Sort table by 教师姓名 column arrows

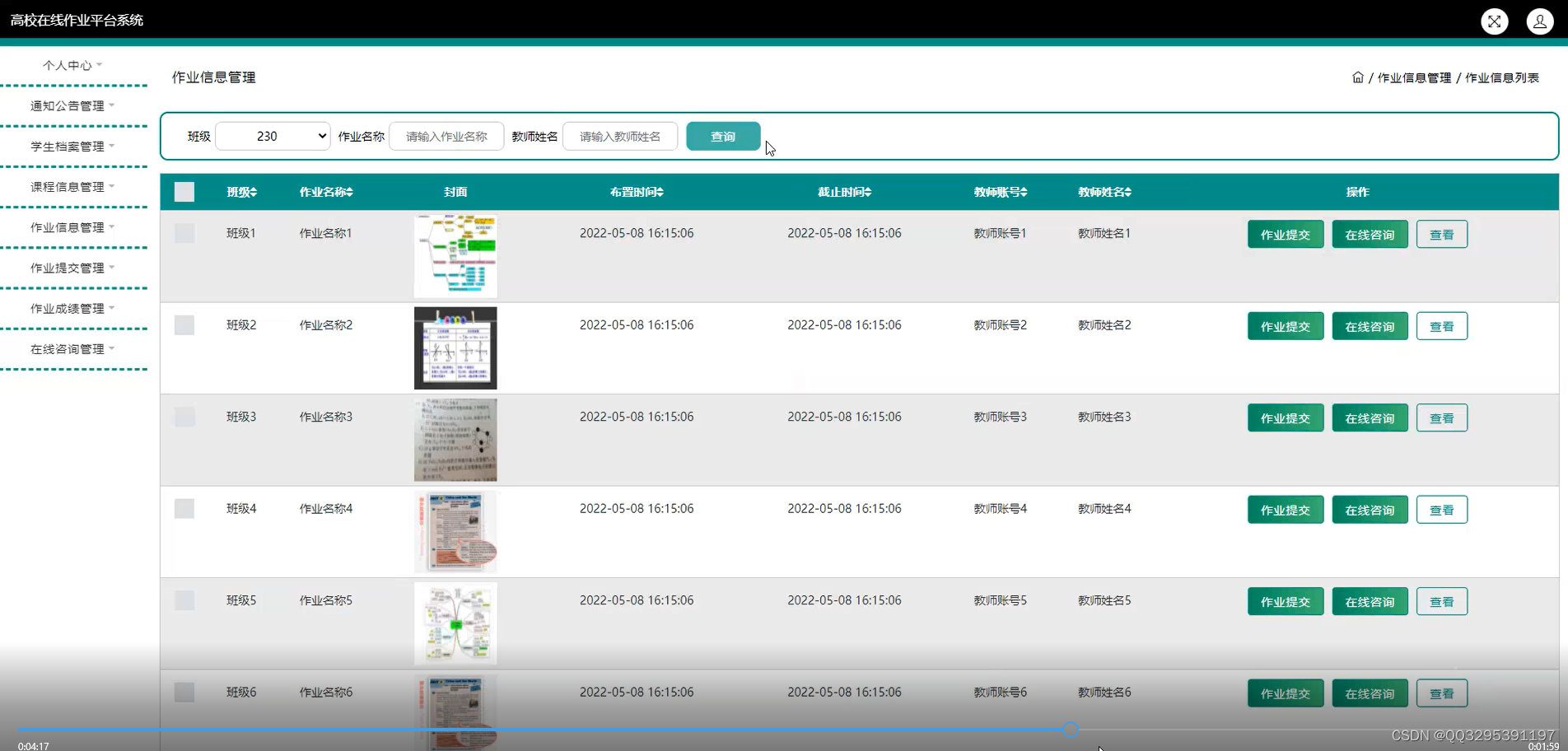tap(1128, 192)
